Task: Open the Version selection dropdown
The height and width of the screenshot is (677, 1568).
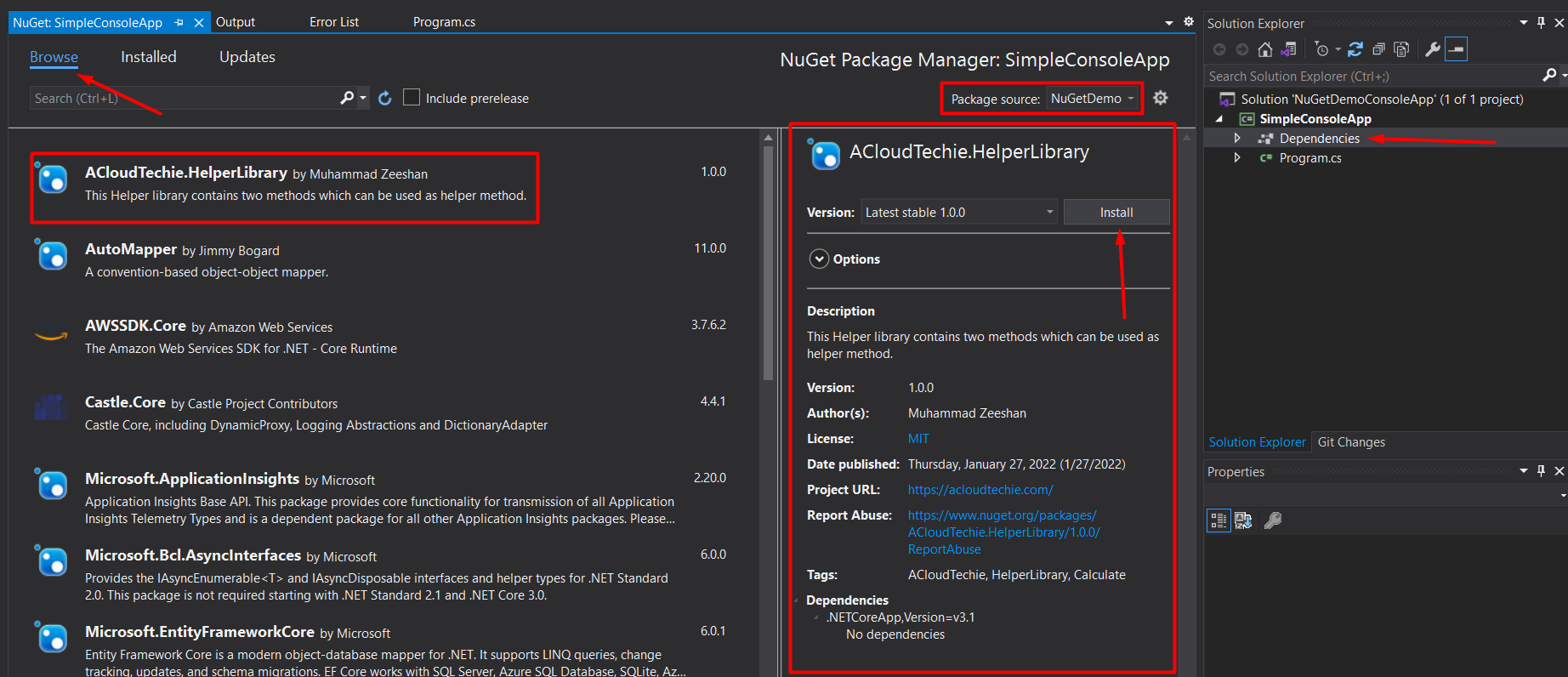Action: [x=960, y=212]
